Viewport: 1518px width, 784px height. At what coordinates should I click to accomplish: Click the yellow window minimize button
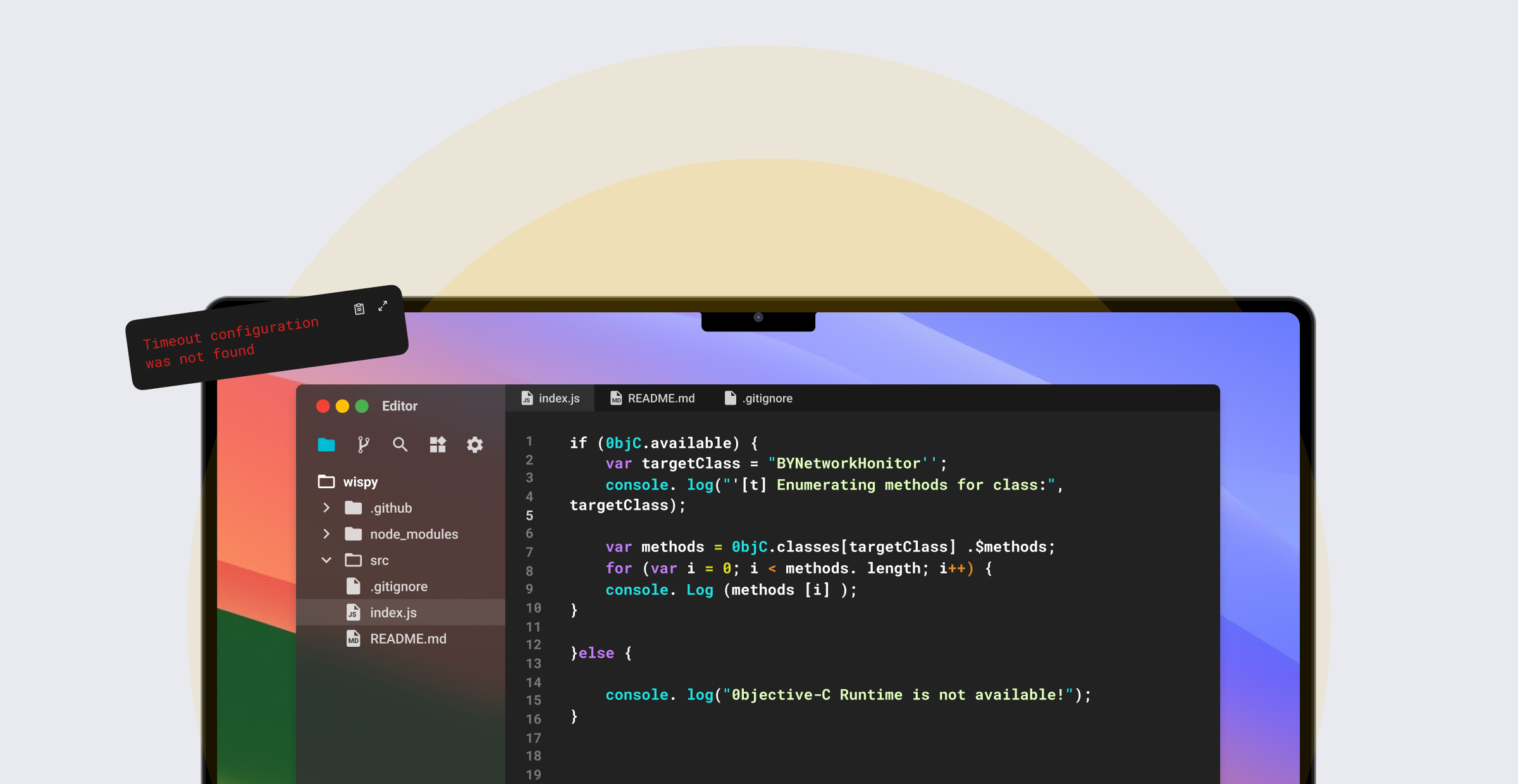pyautogui.click(x=342, y=406)
